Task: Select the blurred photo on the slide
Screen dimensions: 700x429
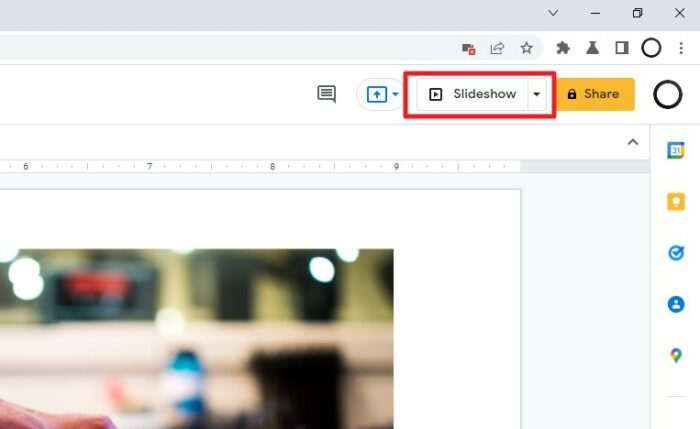Action: 196,338
